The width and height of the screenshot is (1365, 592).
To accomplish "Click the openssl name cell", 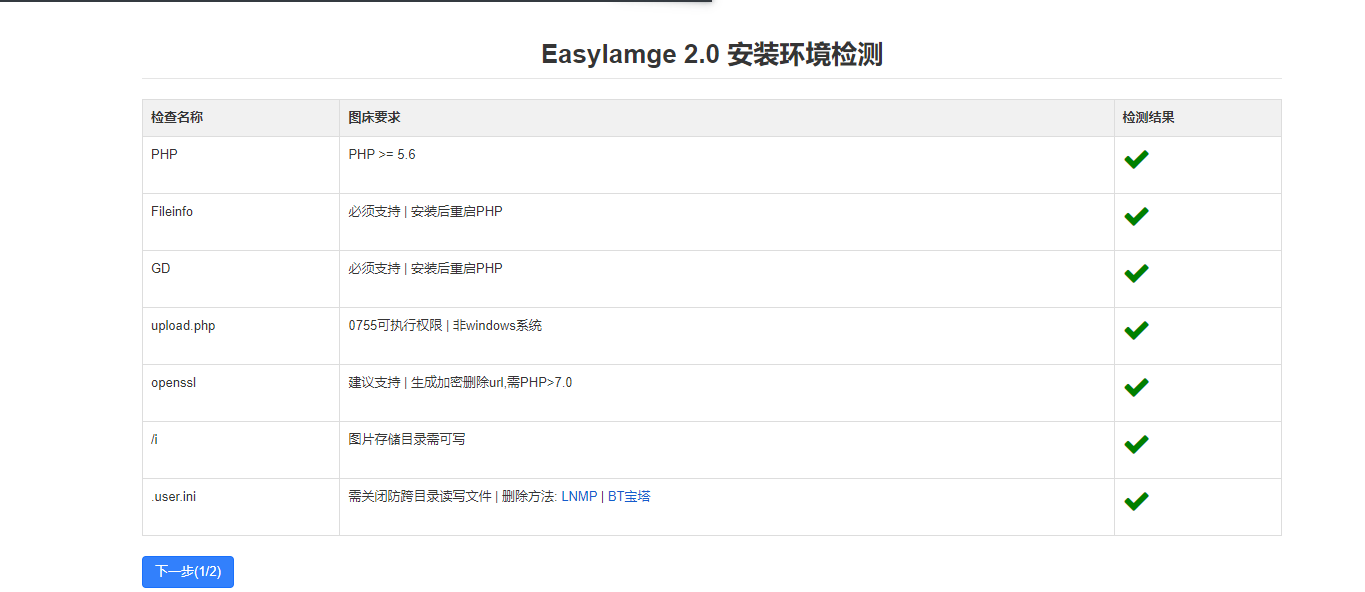I will (173, 383).
